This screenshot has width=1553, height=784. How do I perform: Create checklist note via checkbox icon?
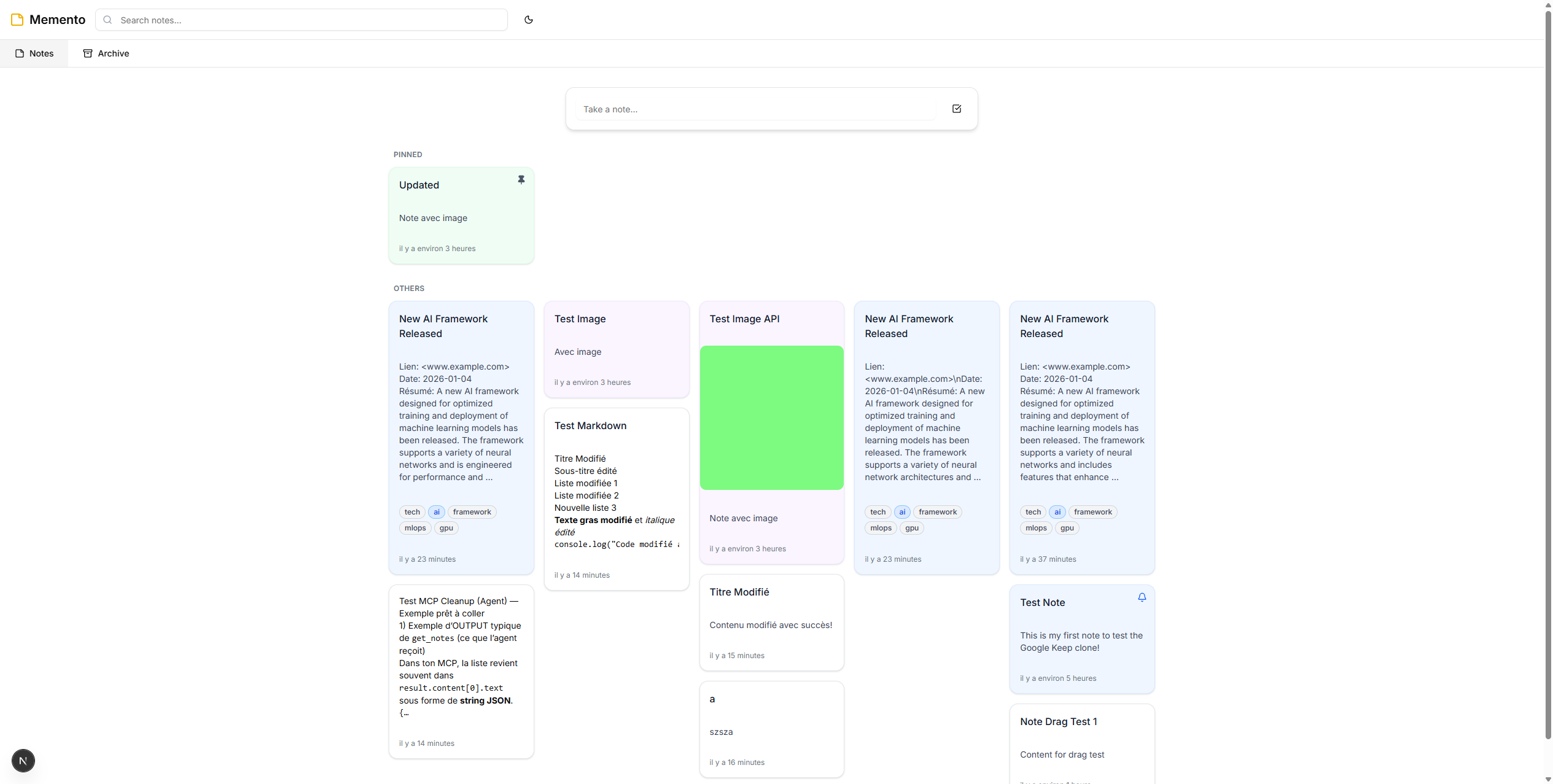coord(956,109)
